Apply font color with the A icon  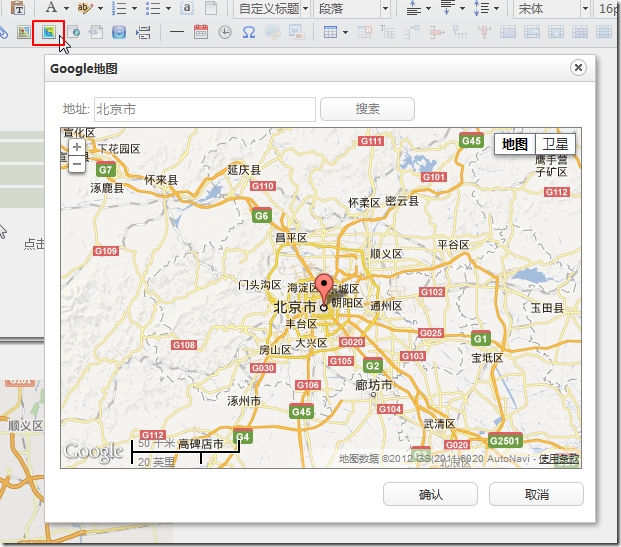coord(51,8)
